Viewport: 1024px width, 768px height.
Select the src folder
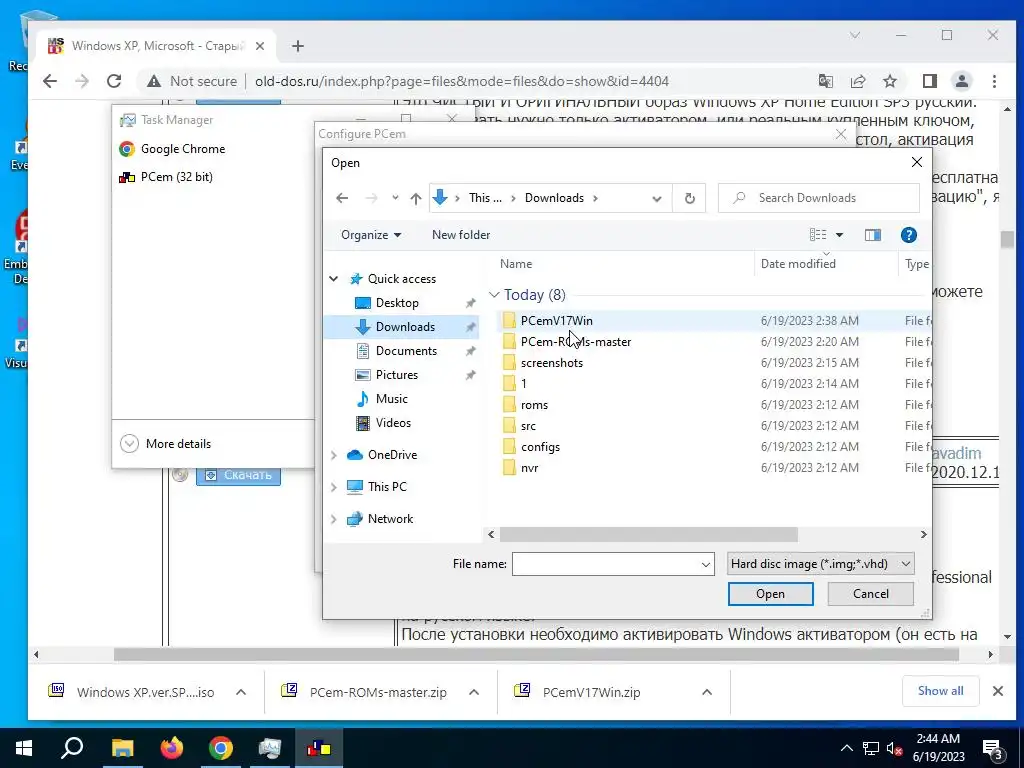tap(528, 426)
